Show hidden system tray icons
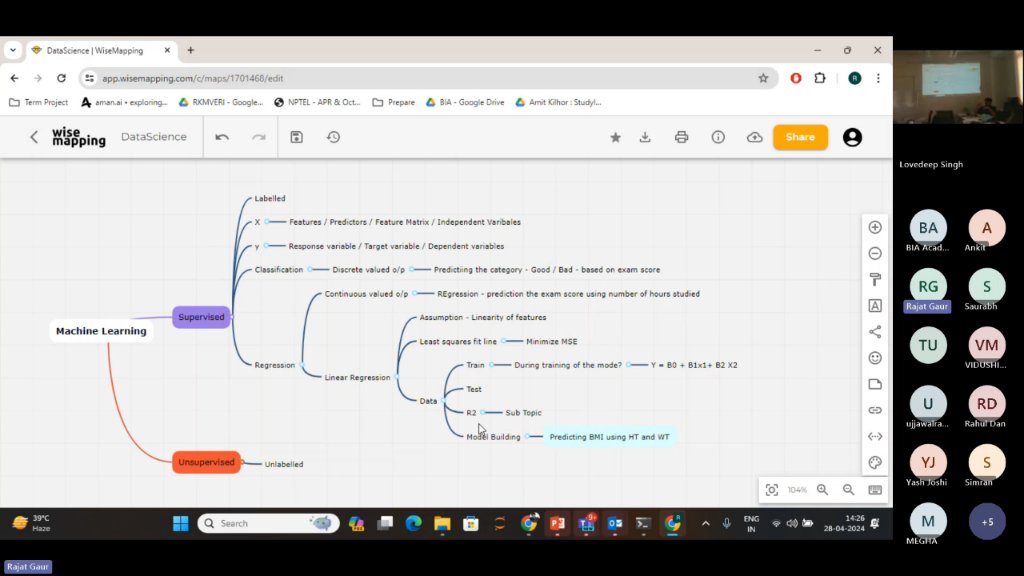This screenshot has height=576, width=1024. (705, 523)
